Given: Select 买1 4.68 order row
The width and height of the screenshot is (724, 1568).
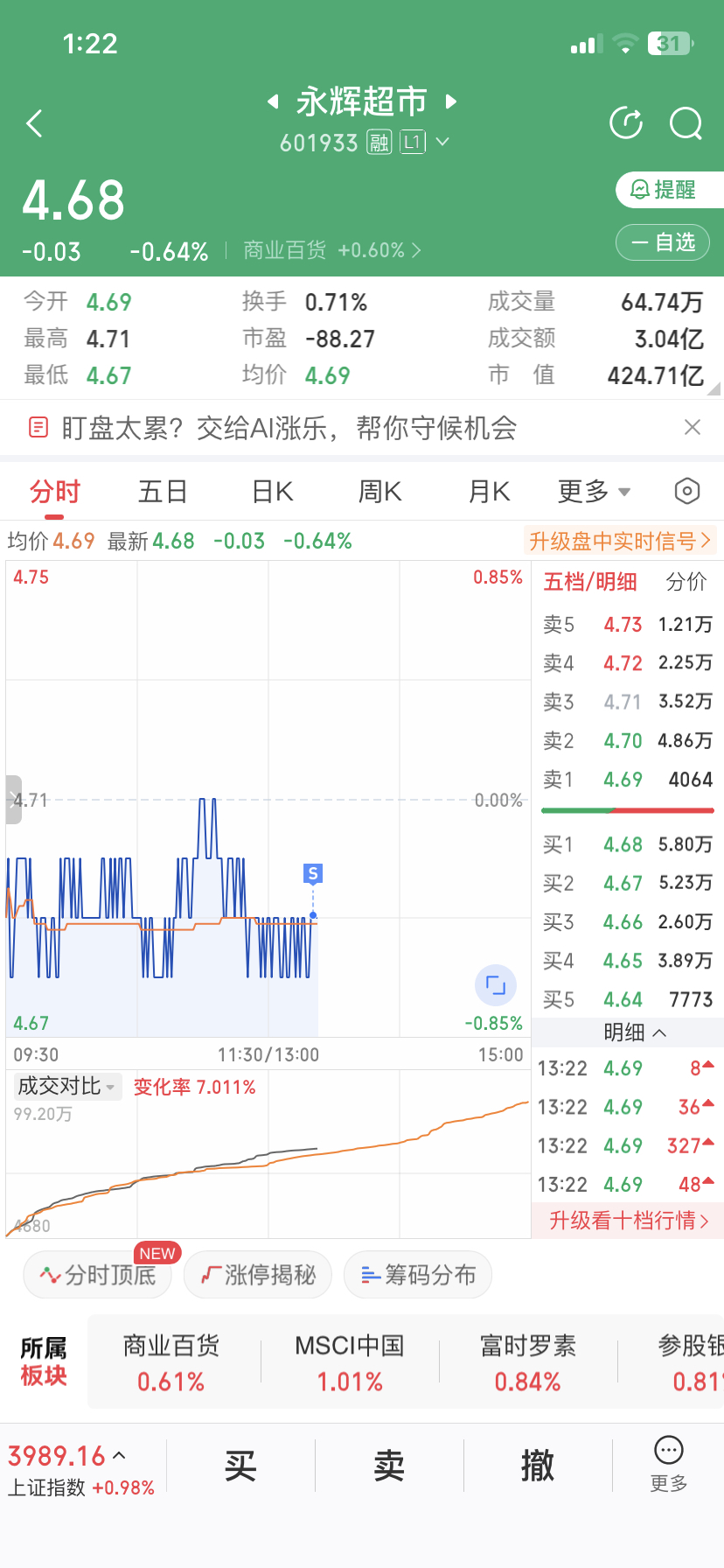Looking at the screenshot, I should click(x=628, y=844).
